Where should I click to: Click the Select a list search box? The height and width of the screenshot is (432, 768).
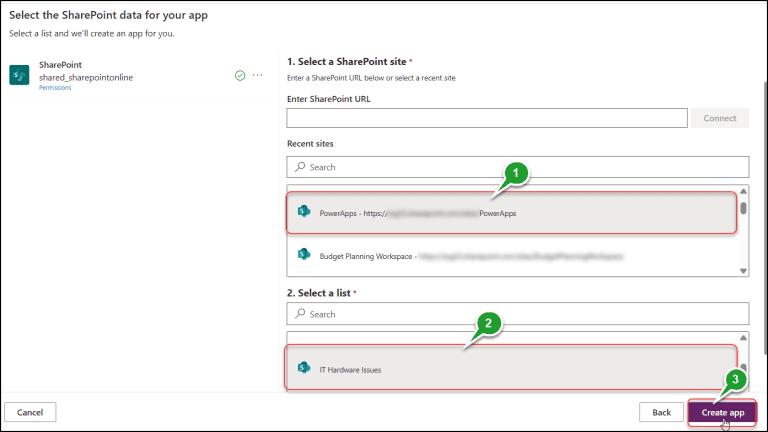pyautogui.click(x=518, y=313)
